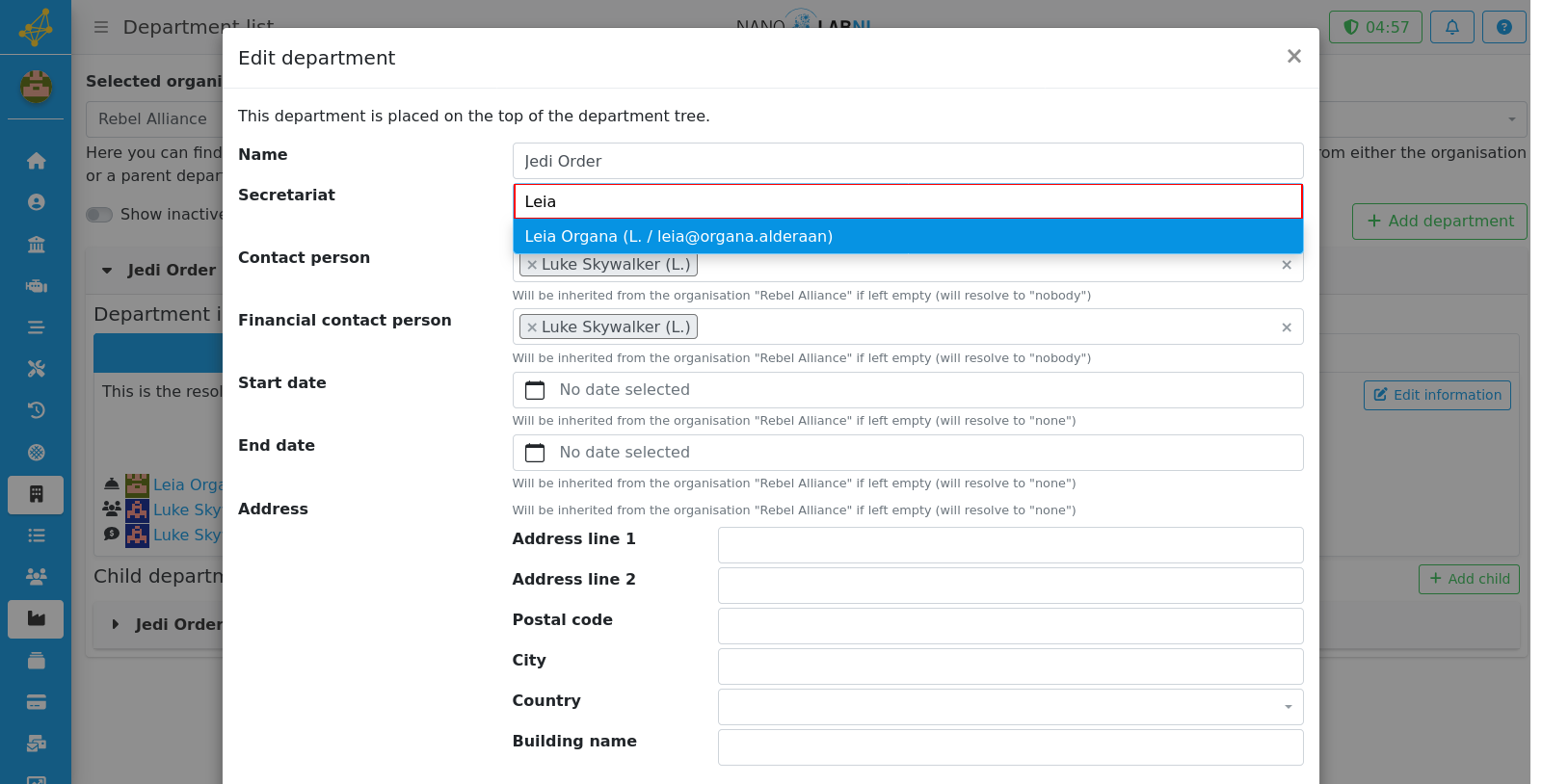Click the Edit information button
The width and height of the screenshot is (1542, 784).
[x=1437, y=395]
